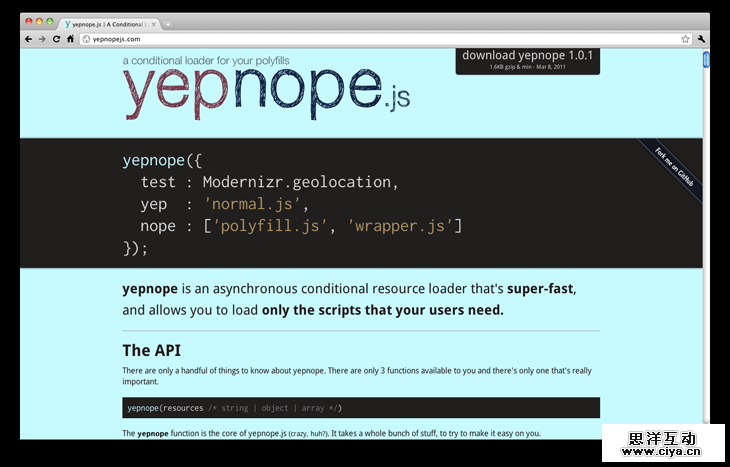
Task: Click the 'polyfill.js' string in code
Action: 270,226
